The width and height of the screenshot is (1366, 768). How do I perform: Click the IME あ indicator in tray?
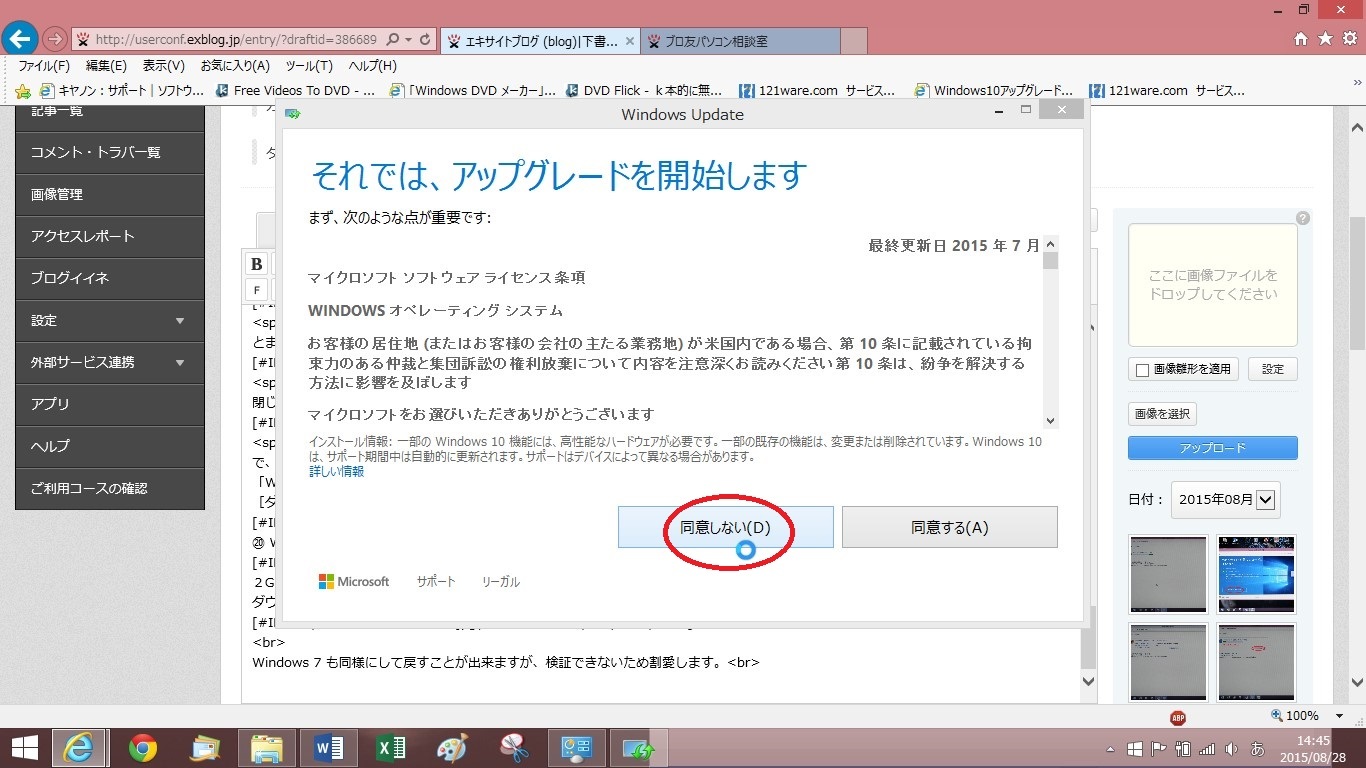(1258, 748)
